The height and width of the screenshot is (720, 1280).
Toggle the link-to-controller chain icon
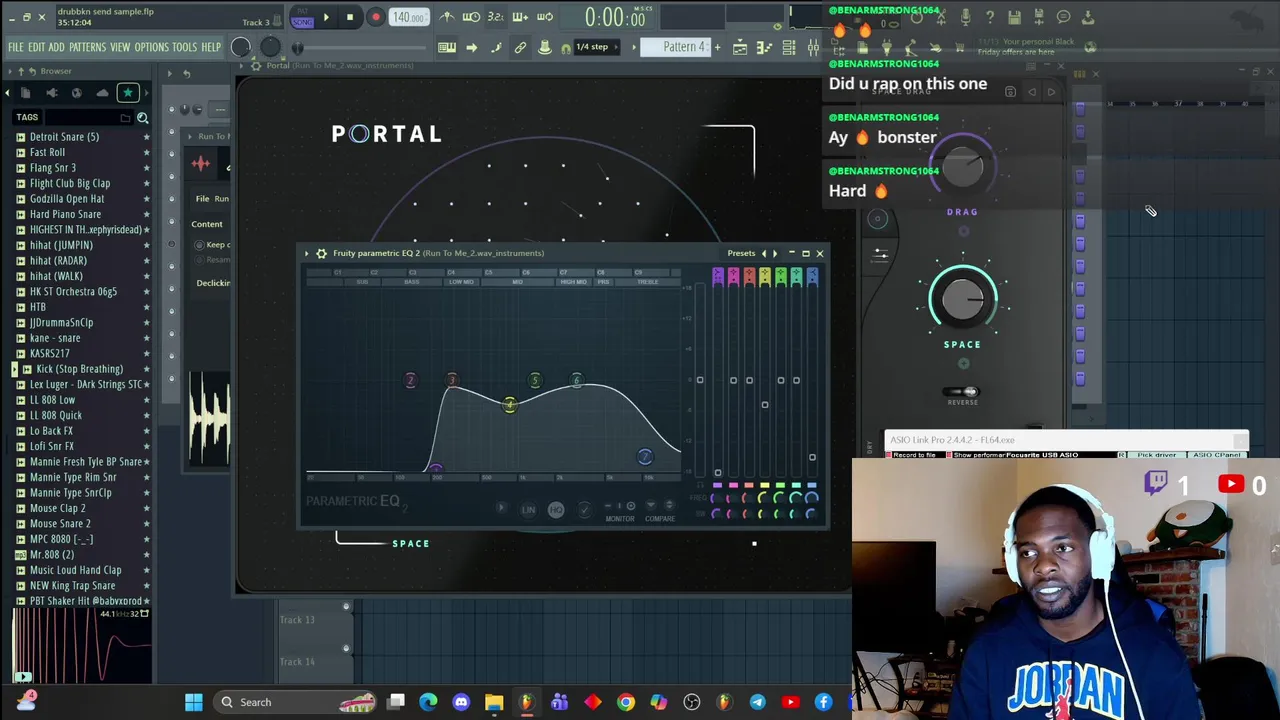pyautogui.click(x=520, y=47)
